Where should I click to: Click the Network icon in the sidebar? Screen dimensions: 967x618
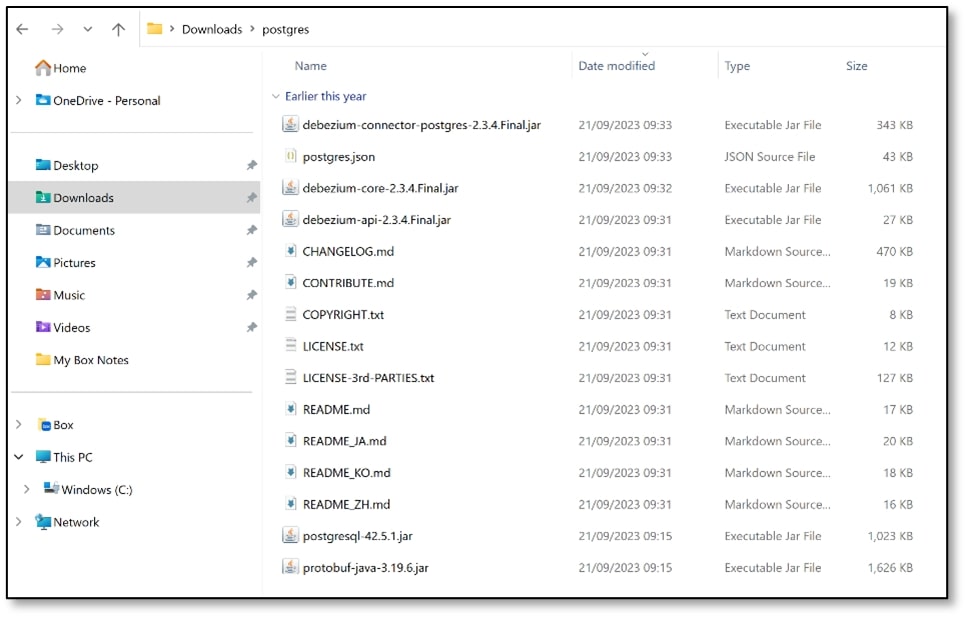(74, 522)
